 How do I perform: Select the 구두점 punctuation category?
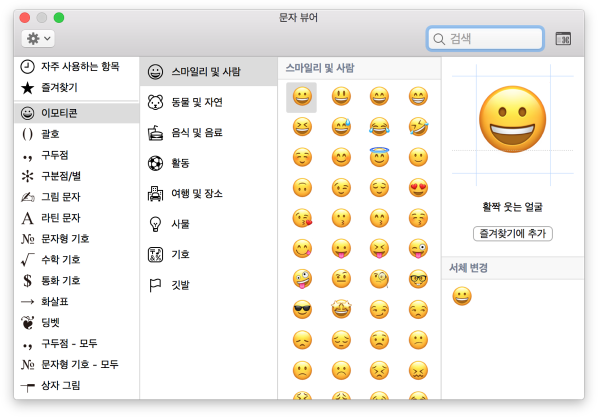coord(76,155)
